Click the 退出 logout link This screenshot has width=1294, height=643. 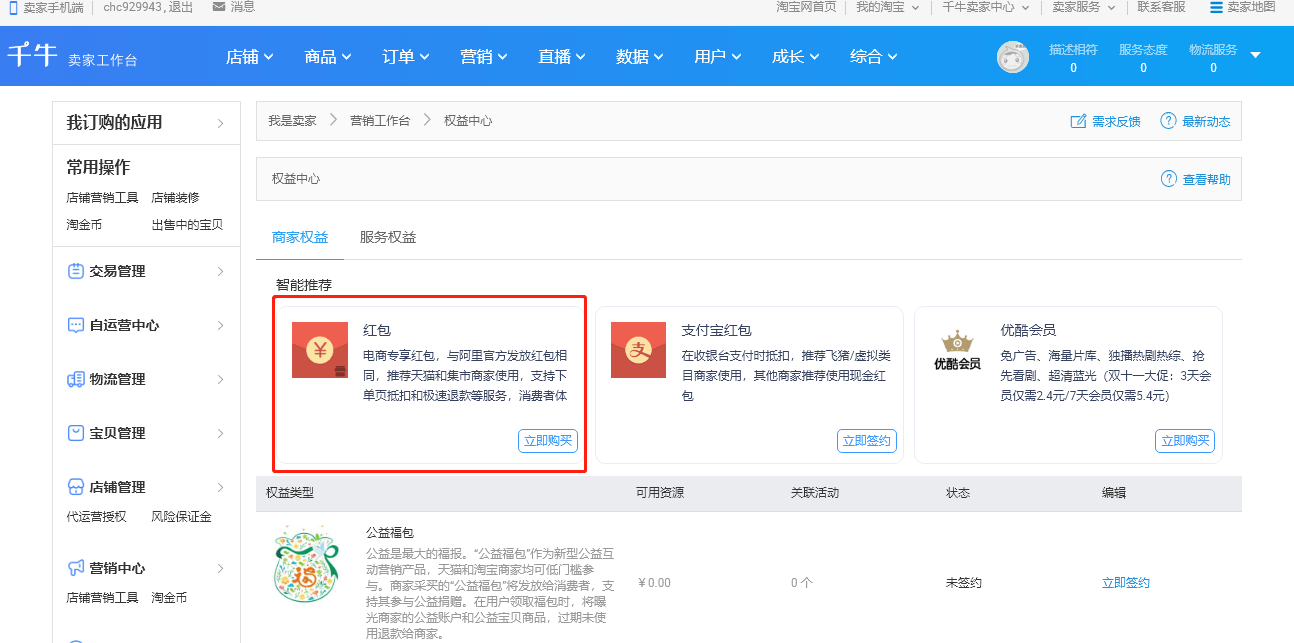coord(181,7)
